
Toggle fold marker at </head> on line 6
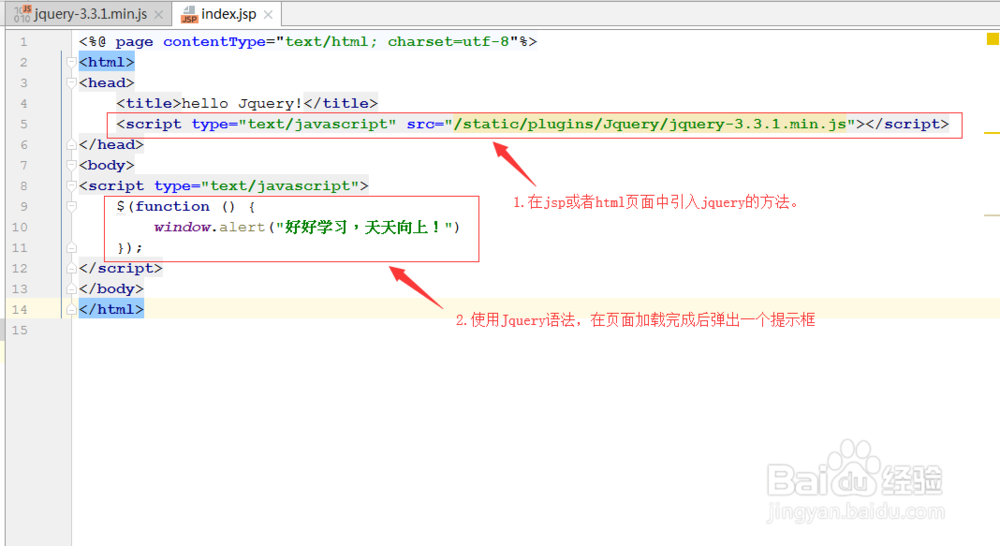tap(71, 144)
